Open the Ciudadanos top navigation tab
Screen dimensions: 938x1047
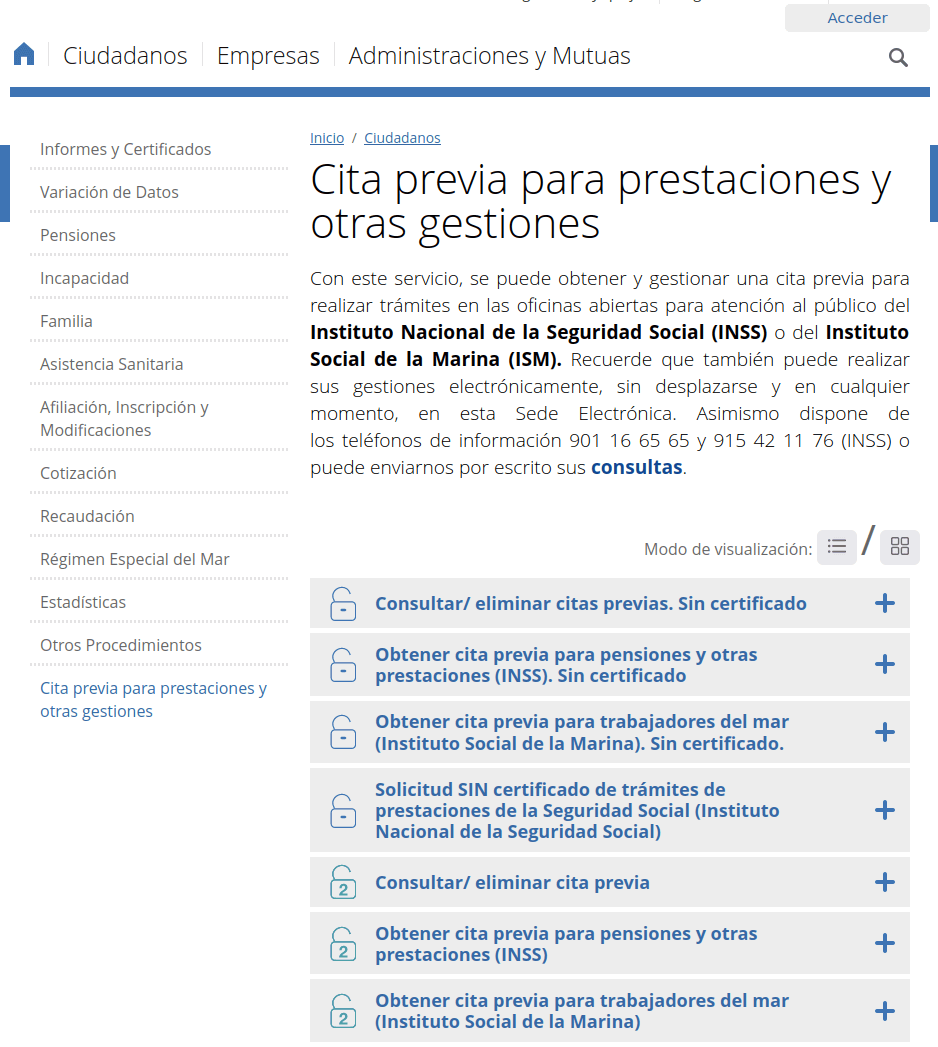click(x=126, y=55)
